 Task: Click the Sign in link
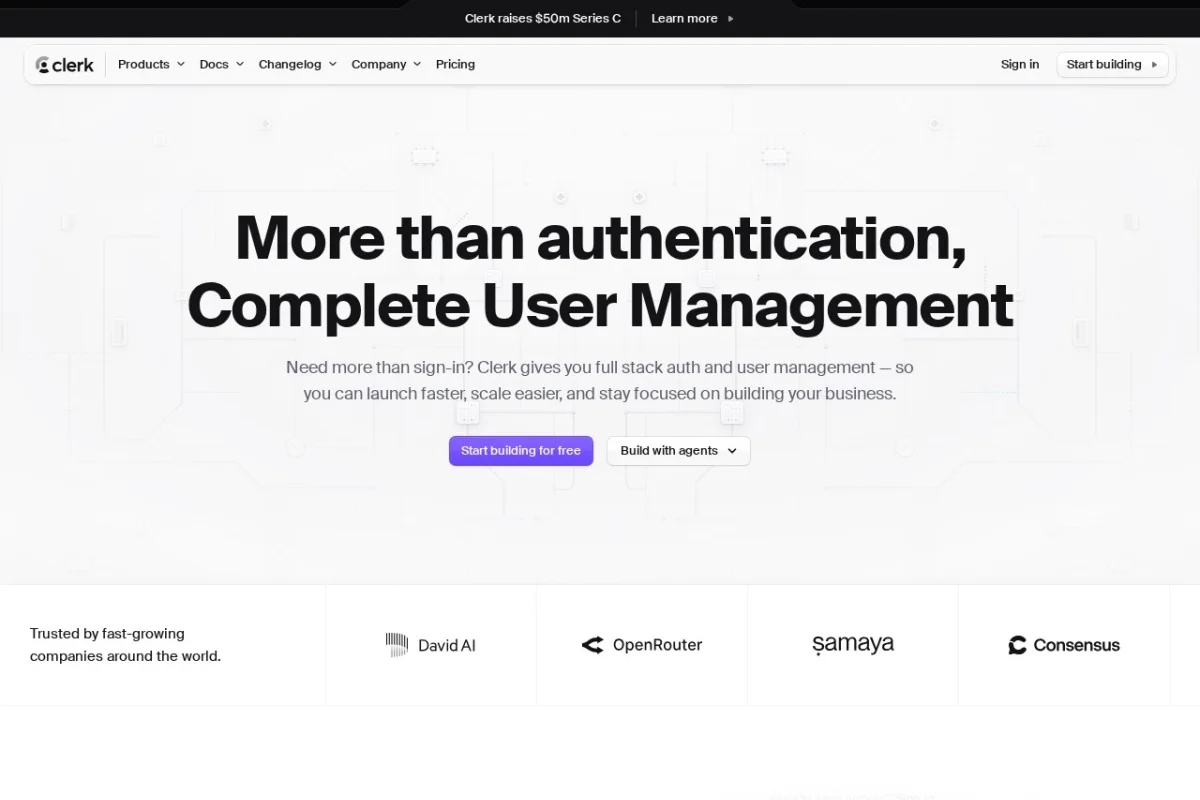(x=1020, y=64)
